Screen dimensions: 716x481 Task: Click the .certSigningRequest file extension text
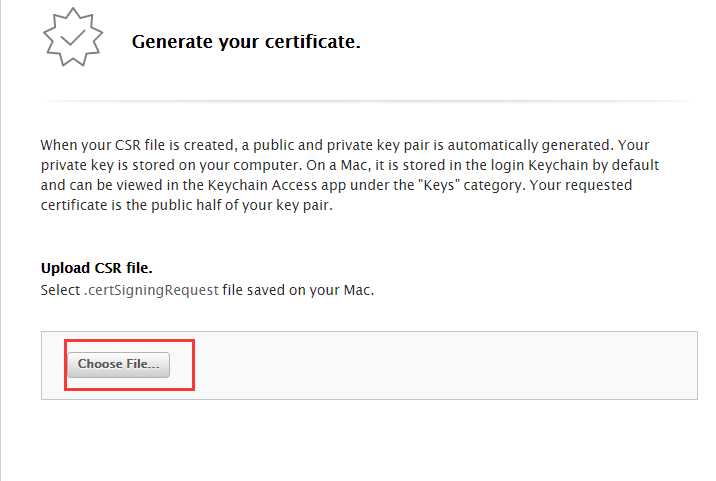[151, 290]
